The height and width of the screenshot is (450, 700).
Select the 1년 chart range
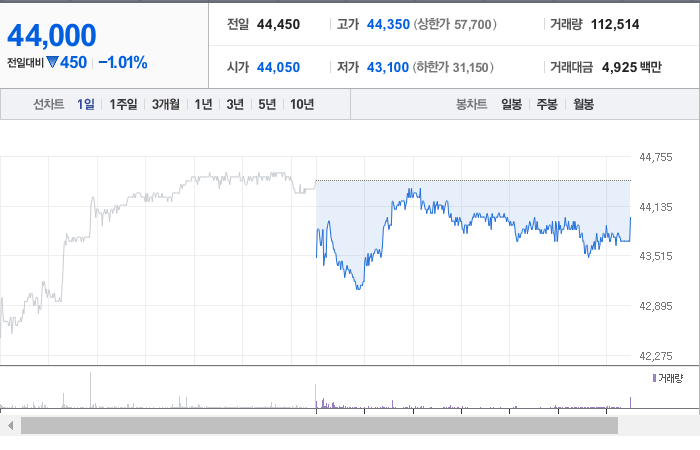204,104
